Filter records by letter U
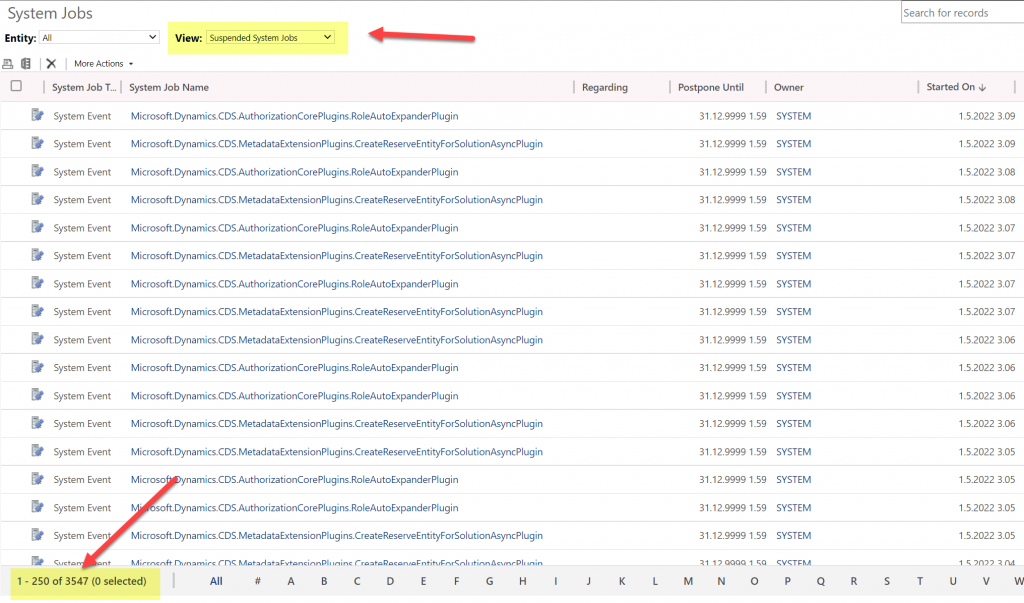The width and height of the screenshot is (1024, 603). 953,581
